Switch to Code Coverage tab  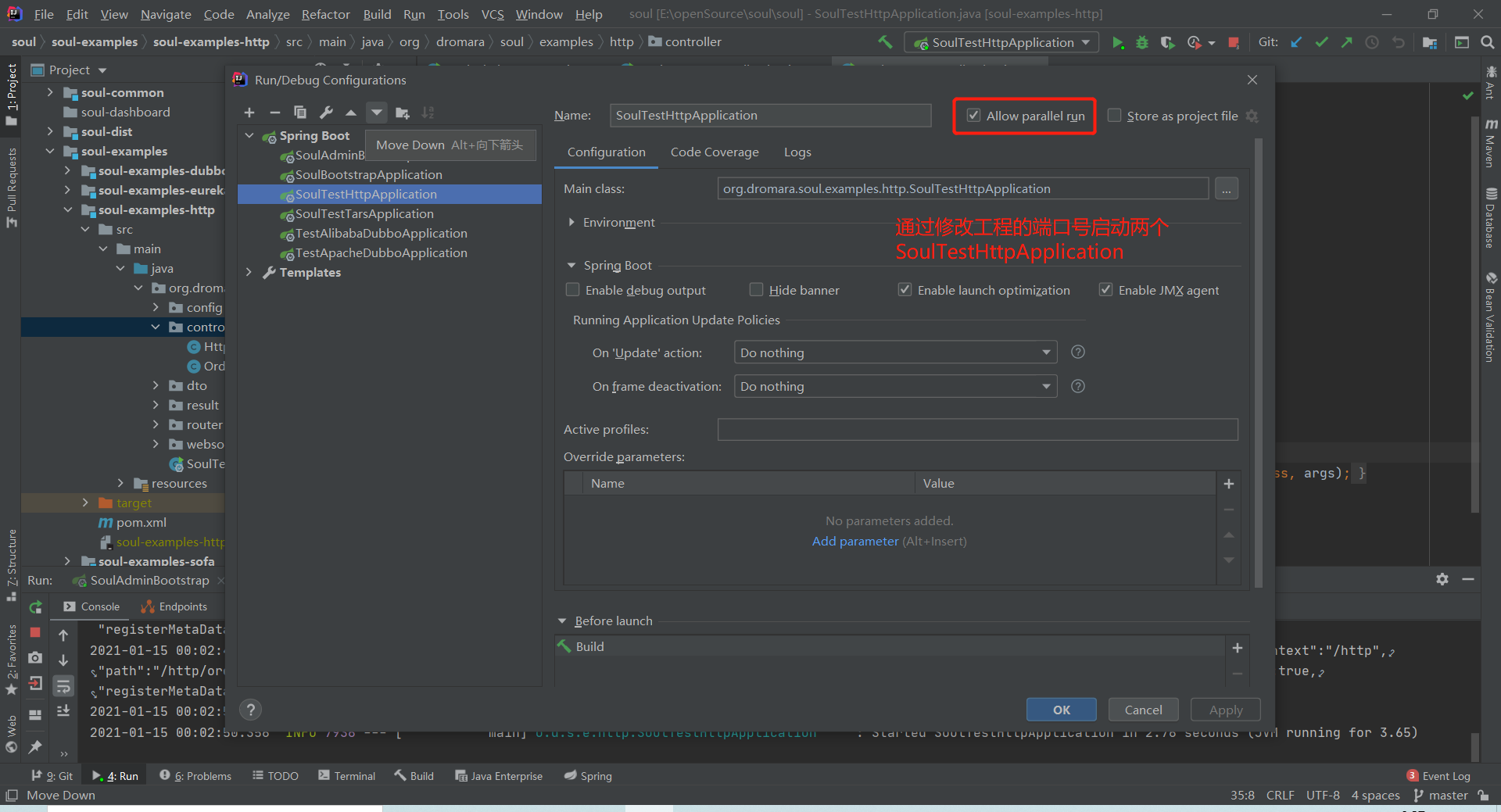pyautogui.click(x=715, y=152)
